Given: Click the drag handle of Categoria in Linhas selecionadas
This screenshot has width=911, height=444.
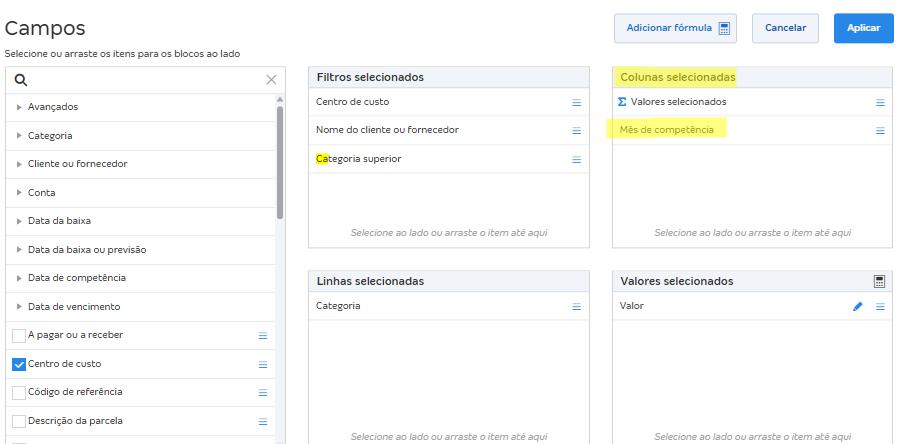Looking at the screenshot, I should point(576,307).
